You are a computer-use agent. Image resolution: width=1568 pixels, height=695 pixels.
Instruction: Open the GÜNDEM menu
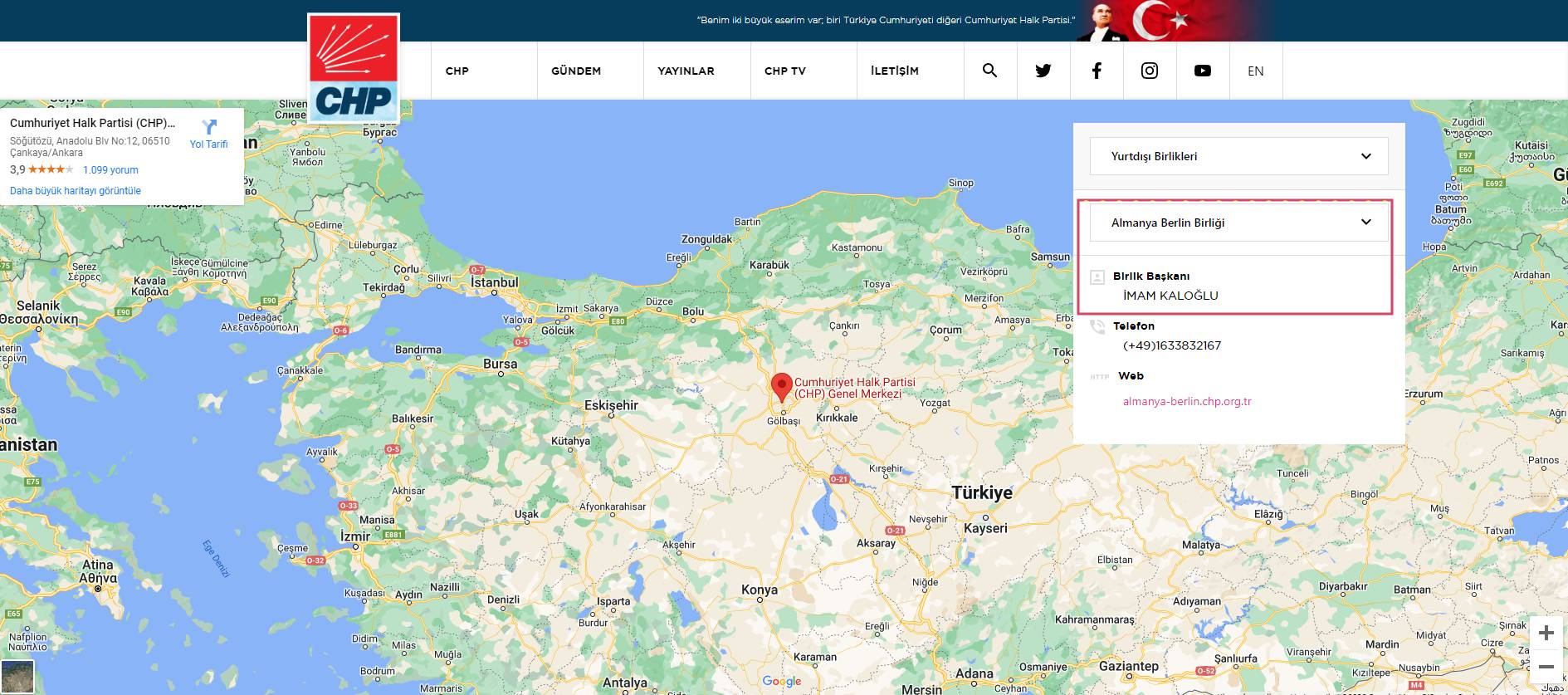(576, 71)
